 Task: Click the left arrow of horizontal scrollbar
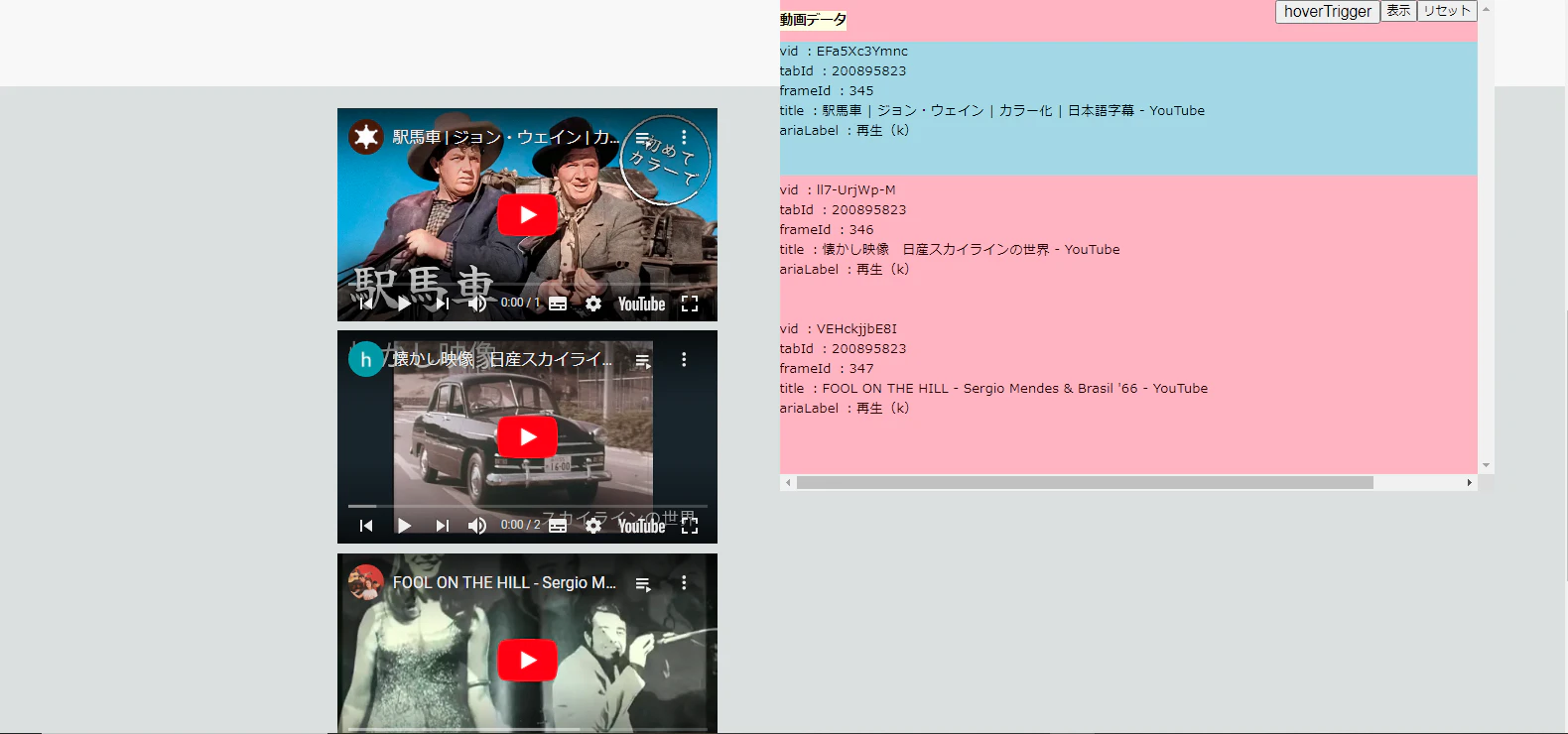788,482
